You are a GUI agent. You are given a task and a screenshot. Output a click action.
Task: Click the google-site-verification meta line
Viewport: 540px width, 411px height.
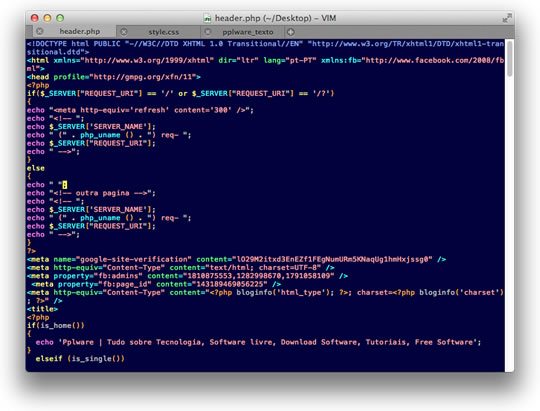pyautogui.click(x=237, y=259)
